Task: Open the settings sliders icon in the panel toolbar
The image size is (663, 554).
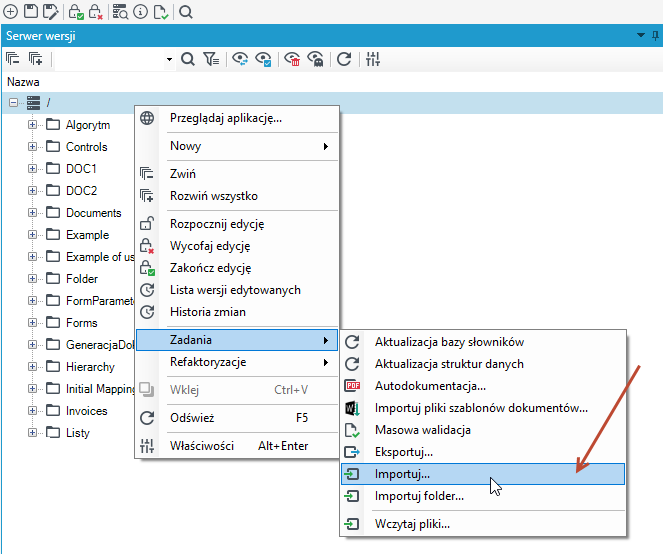Action: click(x=373, y=59)
